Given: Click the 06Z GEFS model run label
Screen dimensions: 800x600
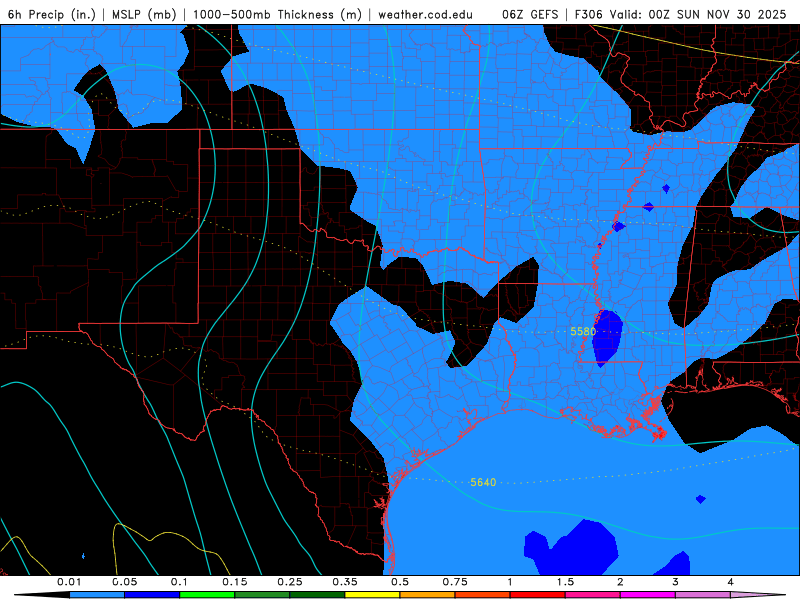Looking at the screenshot, I should coord(531,14).
